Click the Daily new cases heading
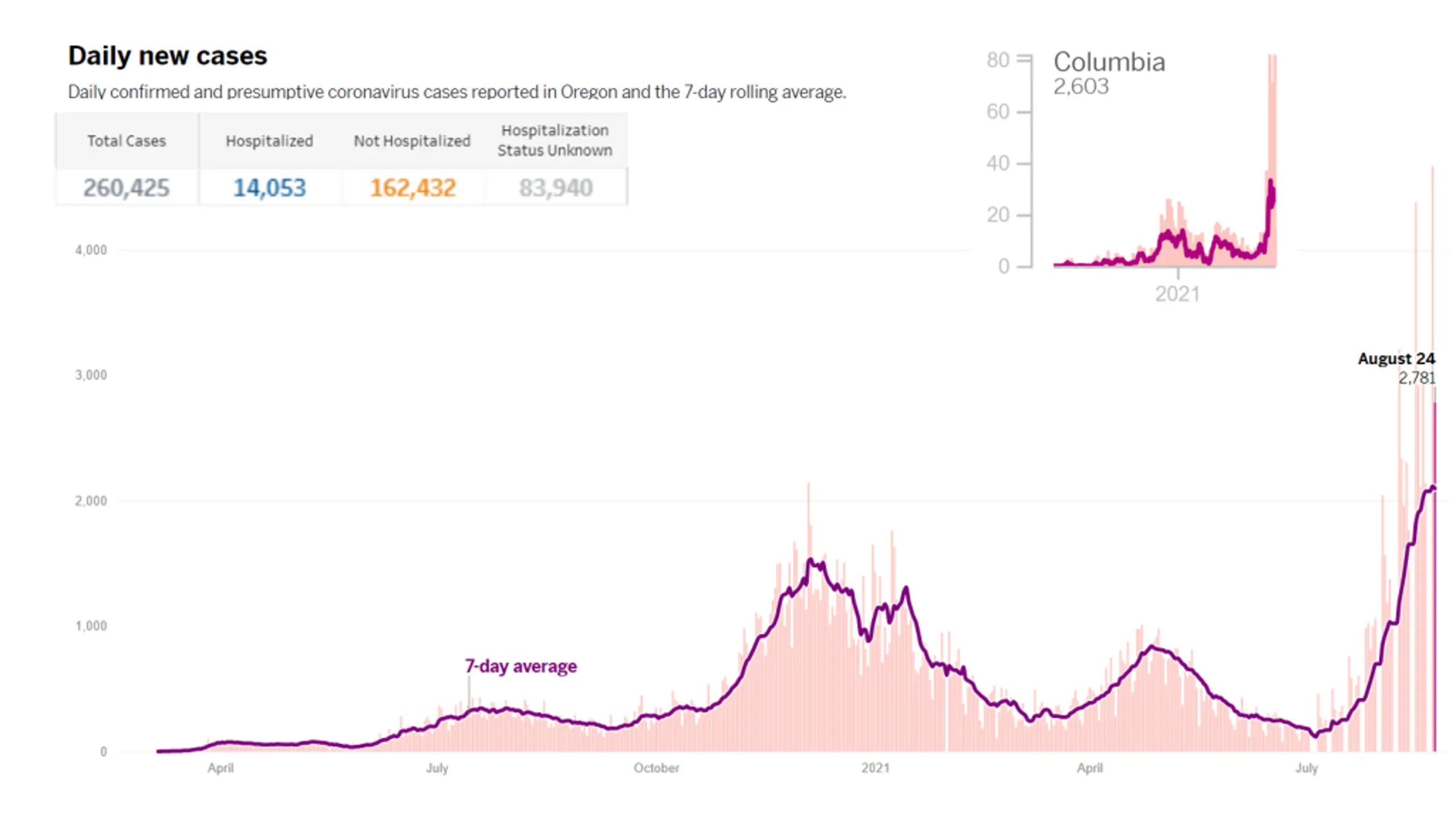The image size is (1456, 819). pyautogui.click(x=167, y=56)
